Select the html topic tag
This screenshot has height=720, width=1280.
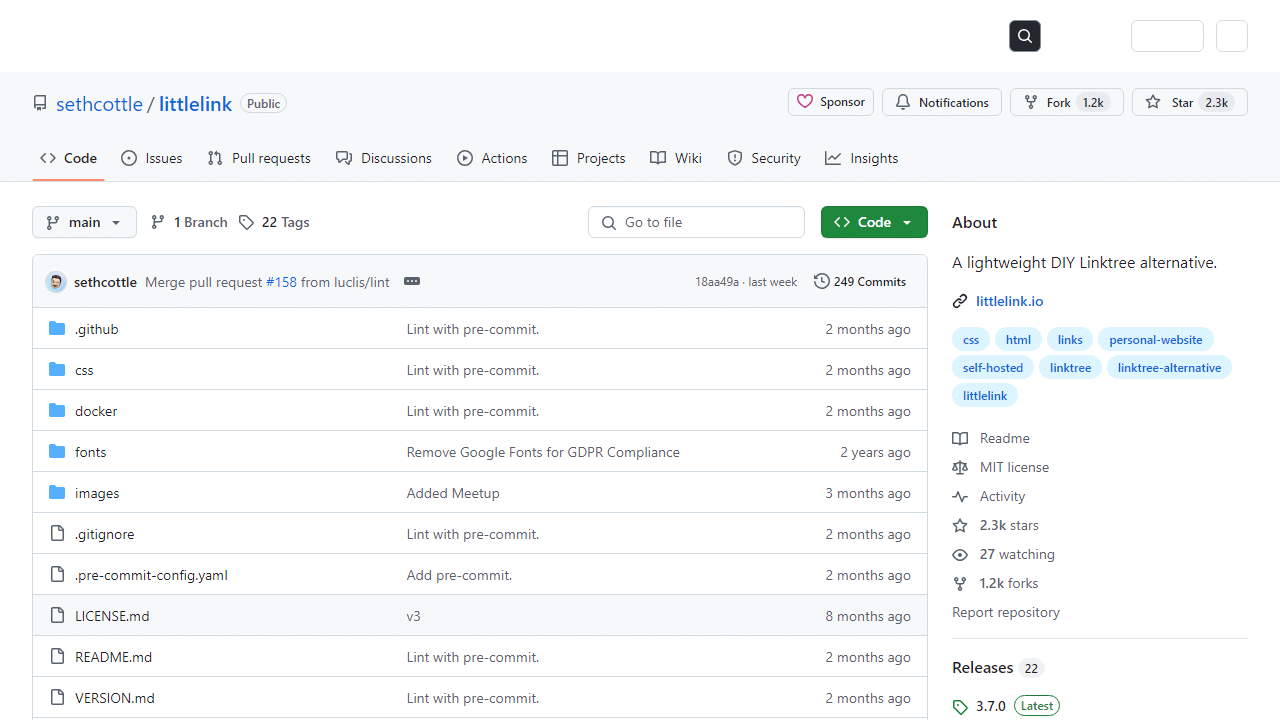tap(1018, 340)
